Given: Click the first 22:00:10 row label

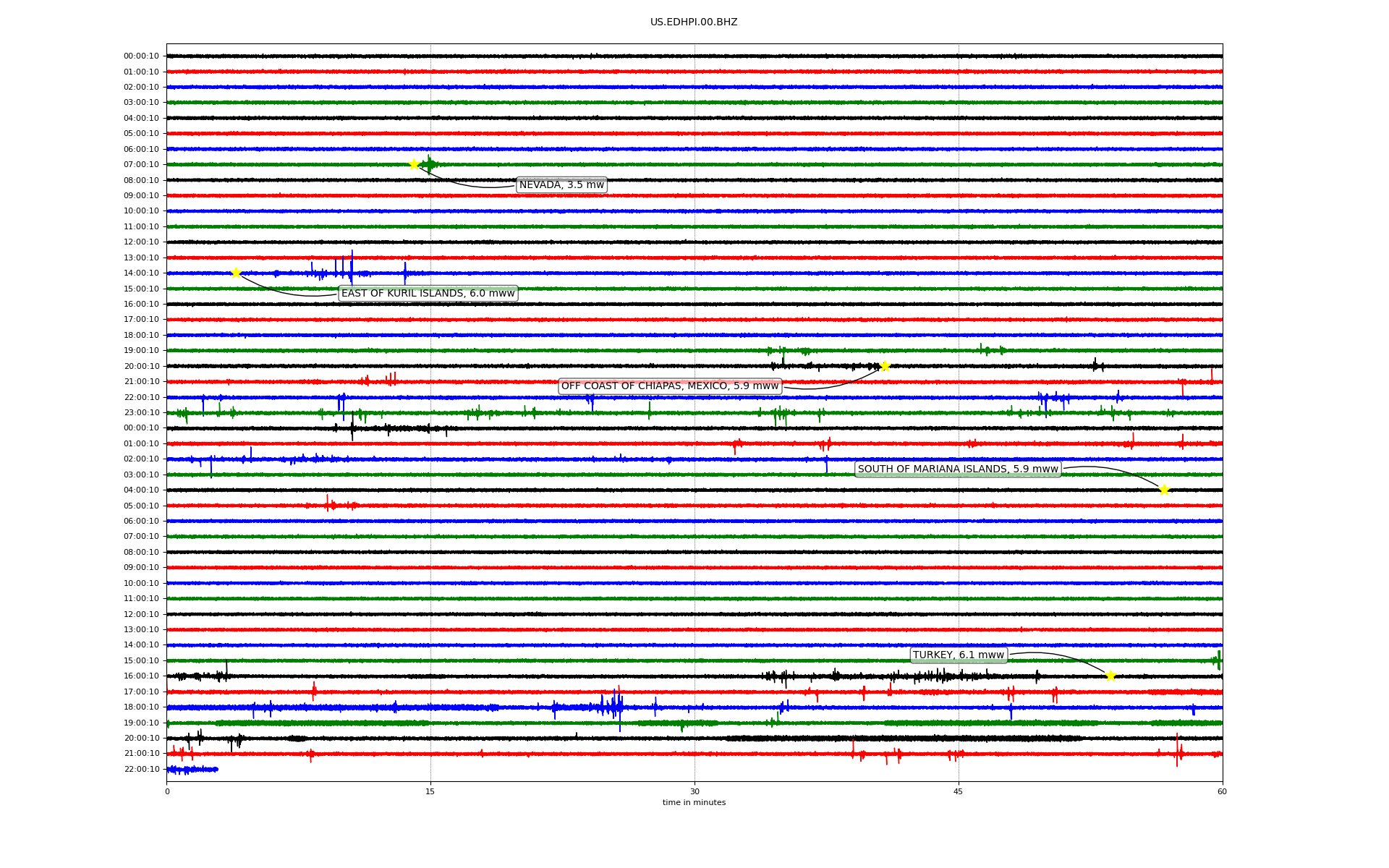Looking at the screenshot, I should pos(141,398).
